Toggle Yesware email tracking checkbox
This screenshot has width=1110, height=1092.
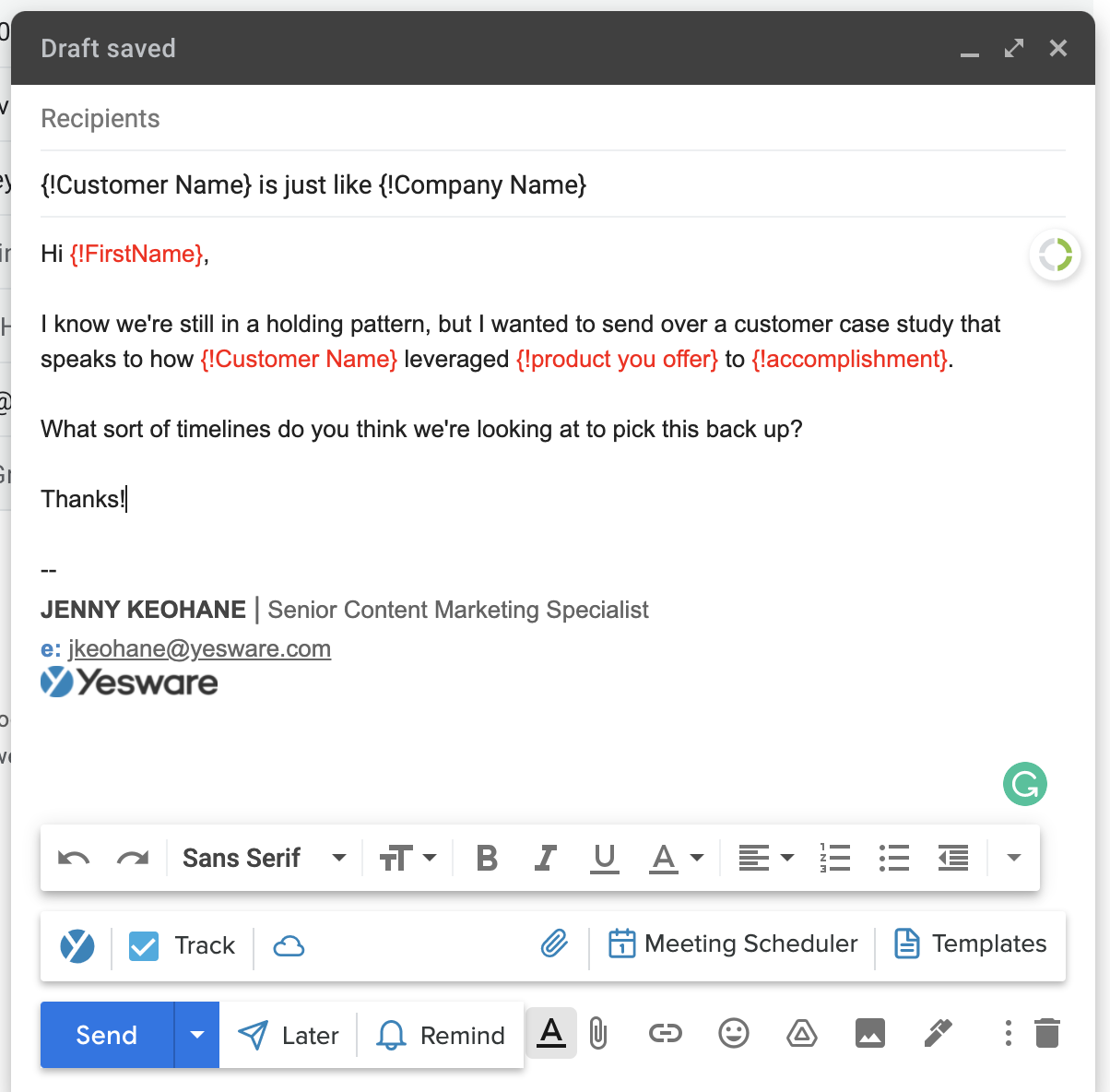click(x=144, y=945)
